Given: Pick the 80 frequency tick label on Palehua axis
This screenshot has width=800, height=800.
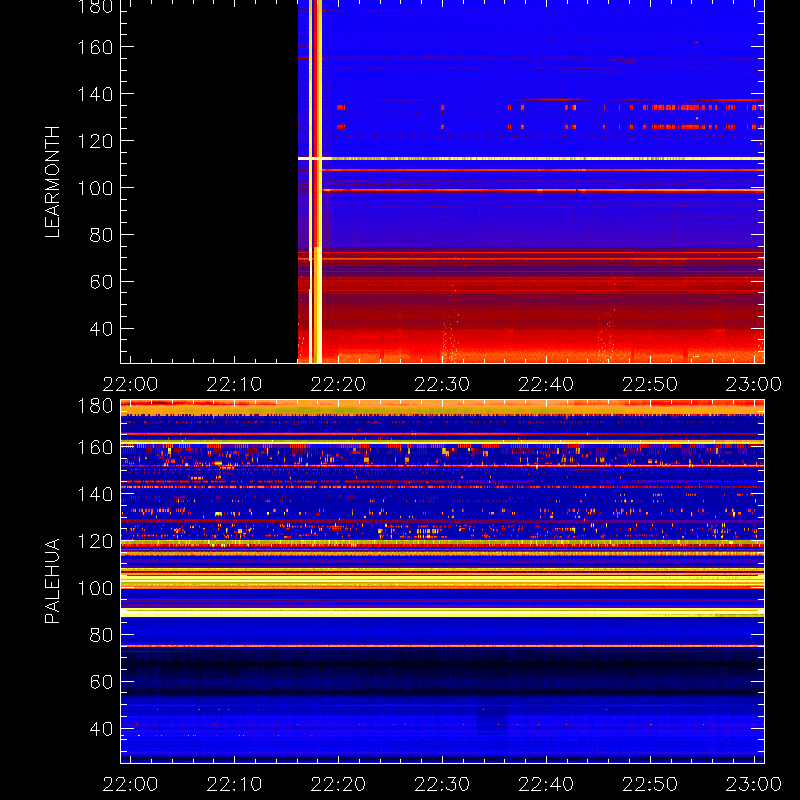Looking at the screenshot, I should click(x=101, y=635).
